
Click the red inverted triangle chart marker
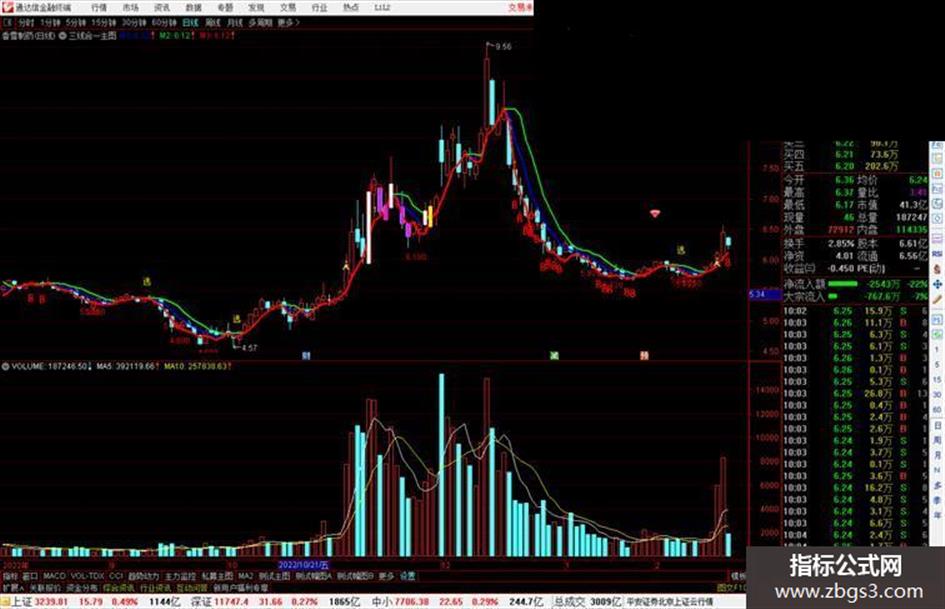pos(655,213)
